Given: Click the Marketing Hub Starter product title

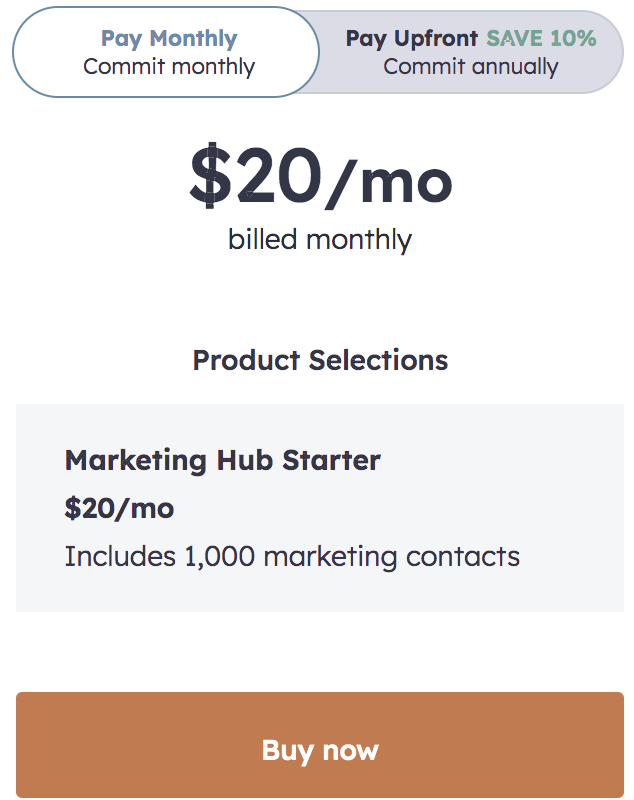Looking at the screenshot, I should click(222, 461).
